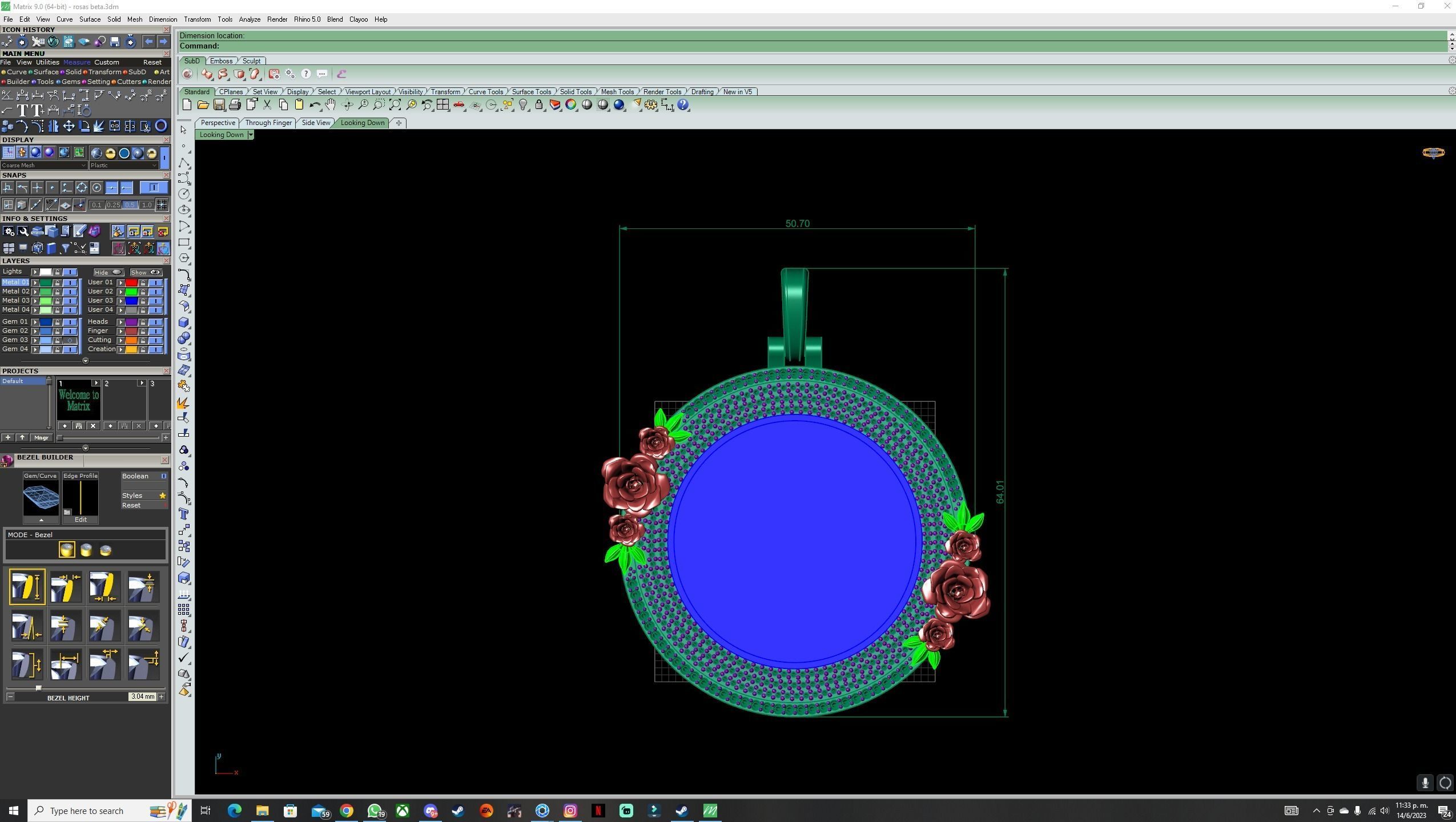Image resolution: width=1456 pixels, height=822 pixels.
Task: Click the Mngr button in Projects
Action: click(41, 438)
